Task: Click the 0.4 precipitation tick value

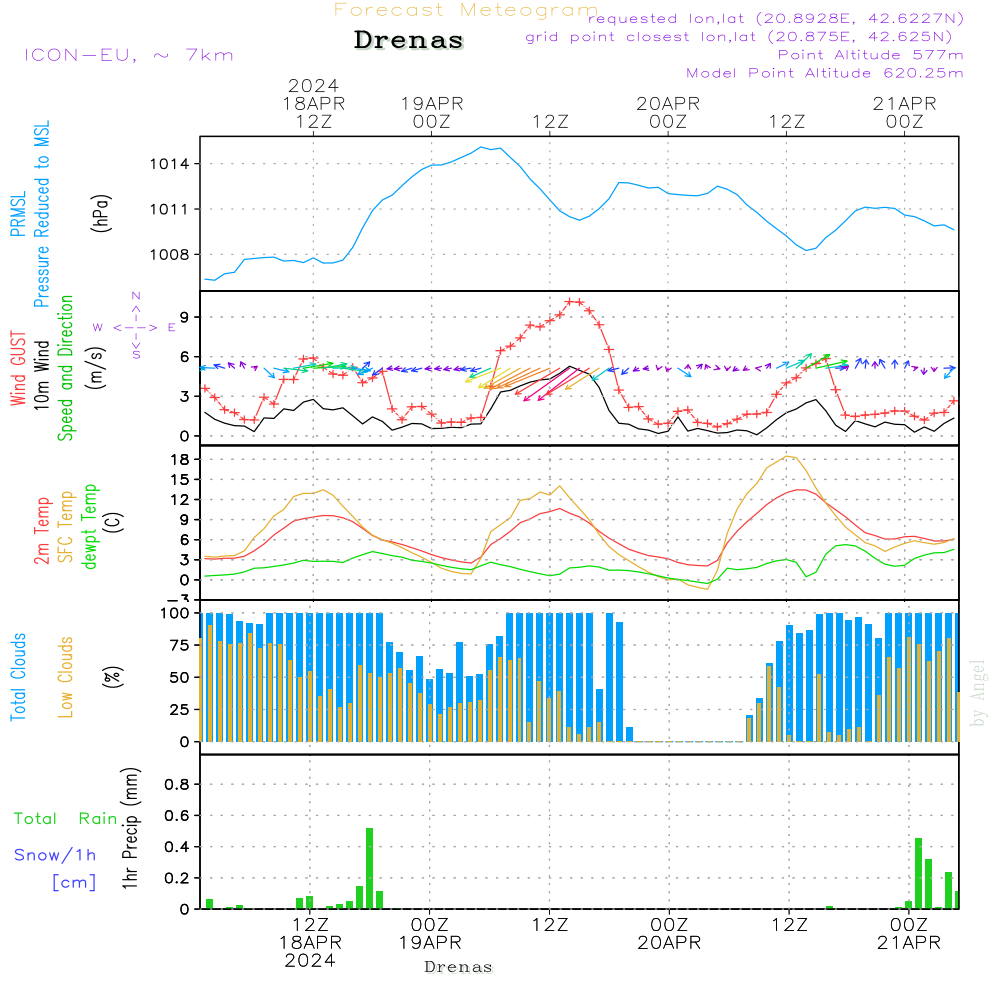Action: pos(177,847)
